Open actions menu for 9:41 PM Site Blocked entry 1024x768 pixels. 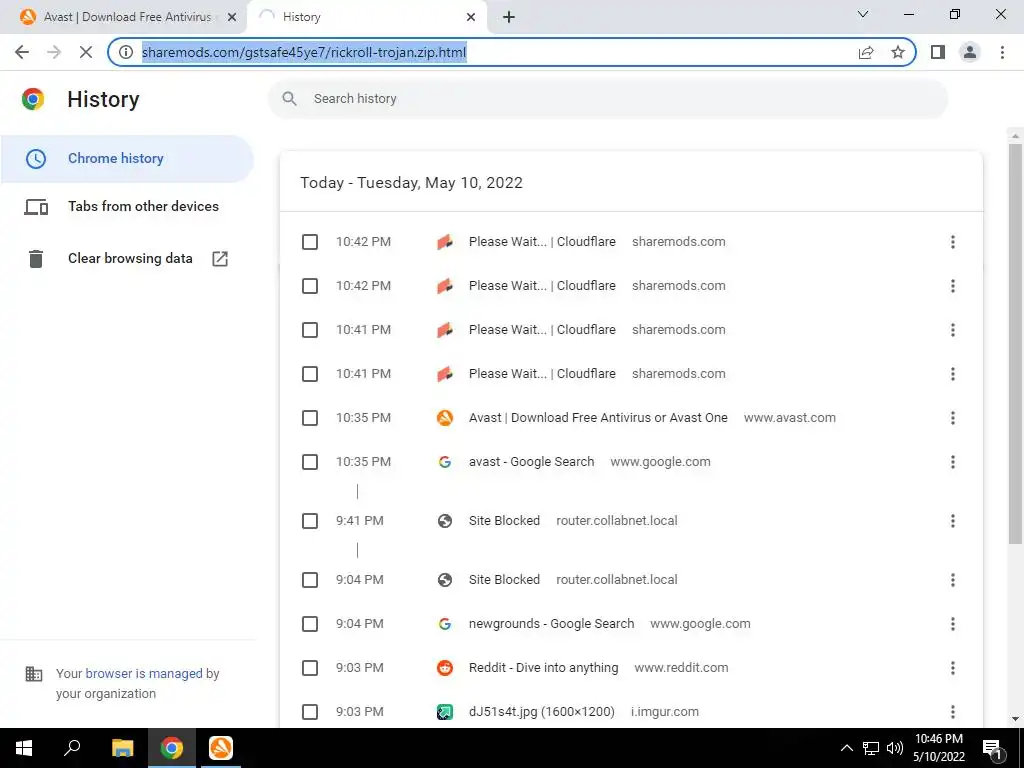point(953,521)
